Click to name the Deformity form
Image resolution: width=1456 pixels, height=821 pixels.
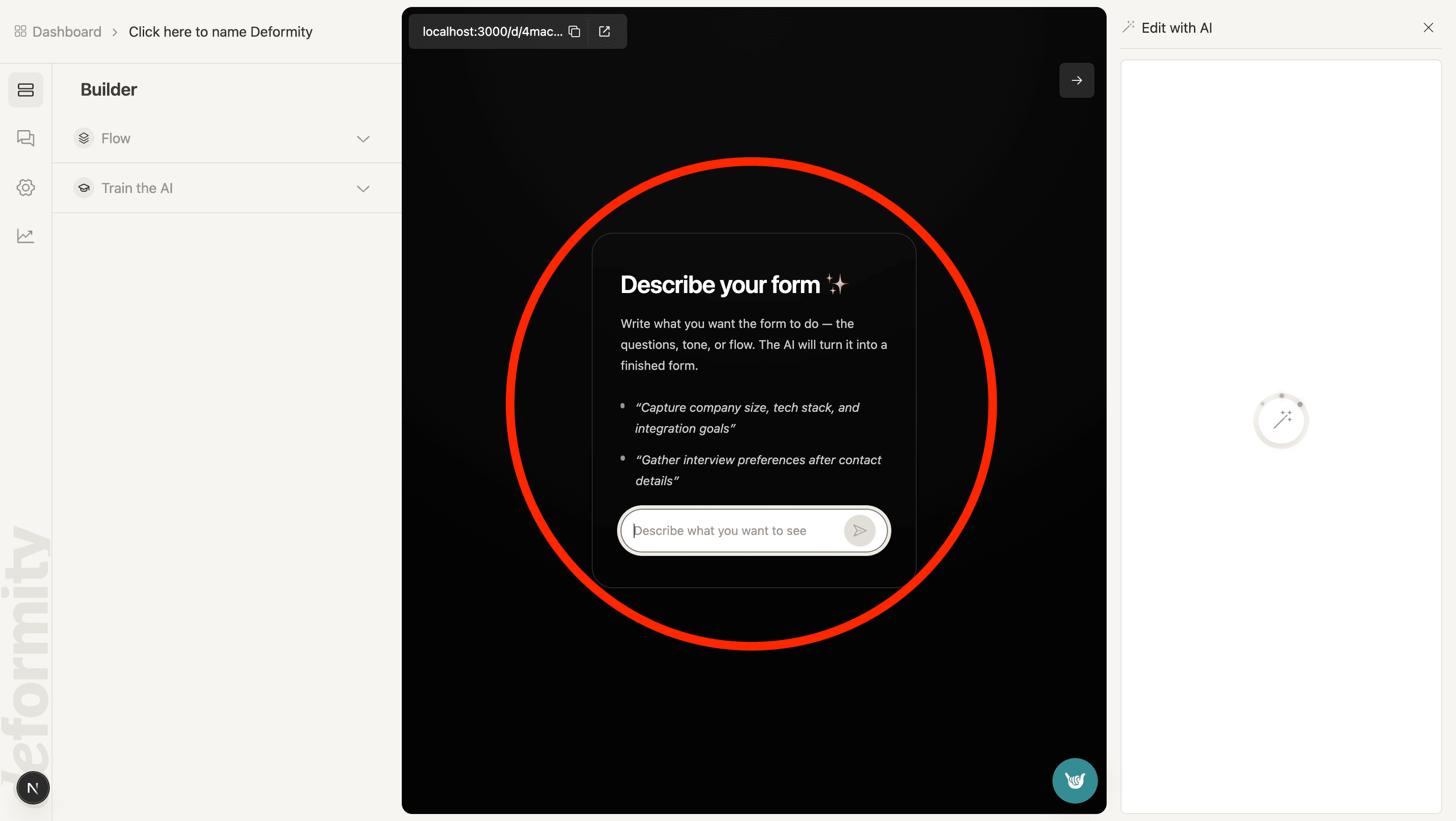(x=221, y=31)
